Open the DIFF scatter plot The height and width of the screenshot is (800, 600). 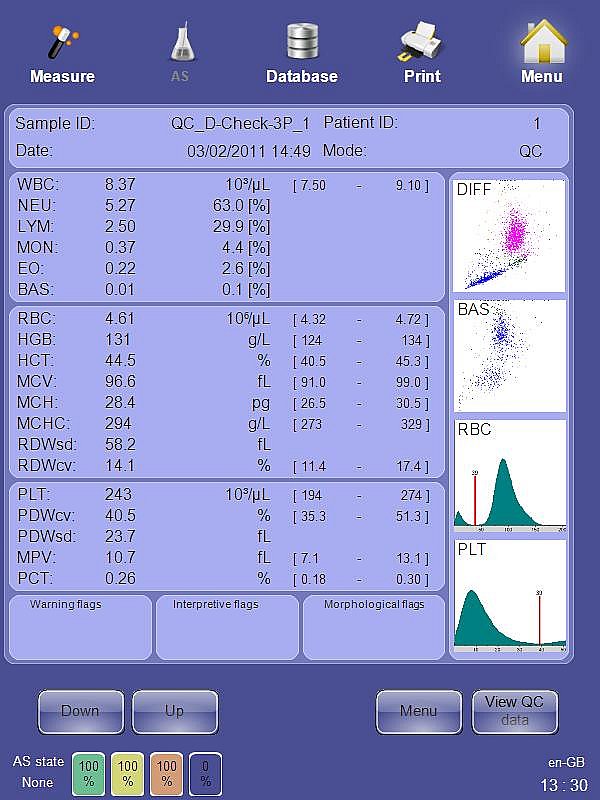510,236
